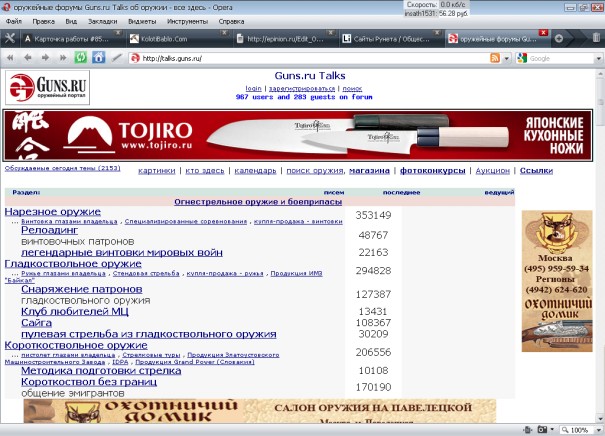The image size is (605, 436).
Task: Open the closed tabs trash icon
Action: [x=596, y=38]
